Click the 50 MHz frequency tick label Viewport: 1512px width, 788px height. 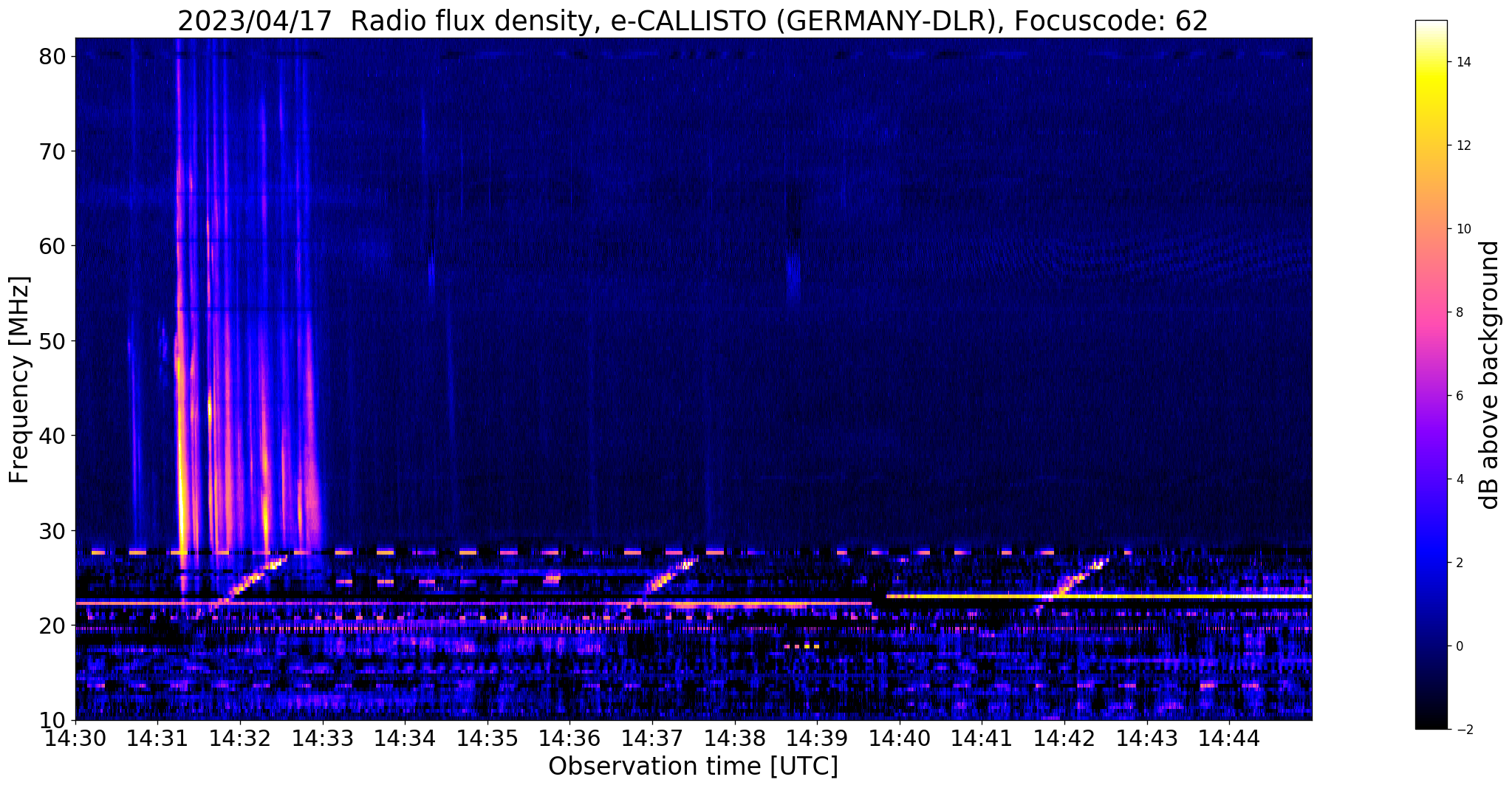[x=54, y=341]
